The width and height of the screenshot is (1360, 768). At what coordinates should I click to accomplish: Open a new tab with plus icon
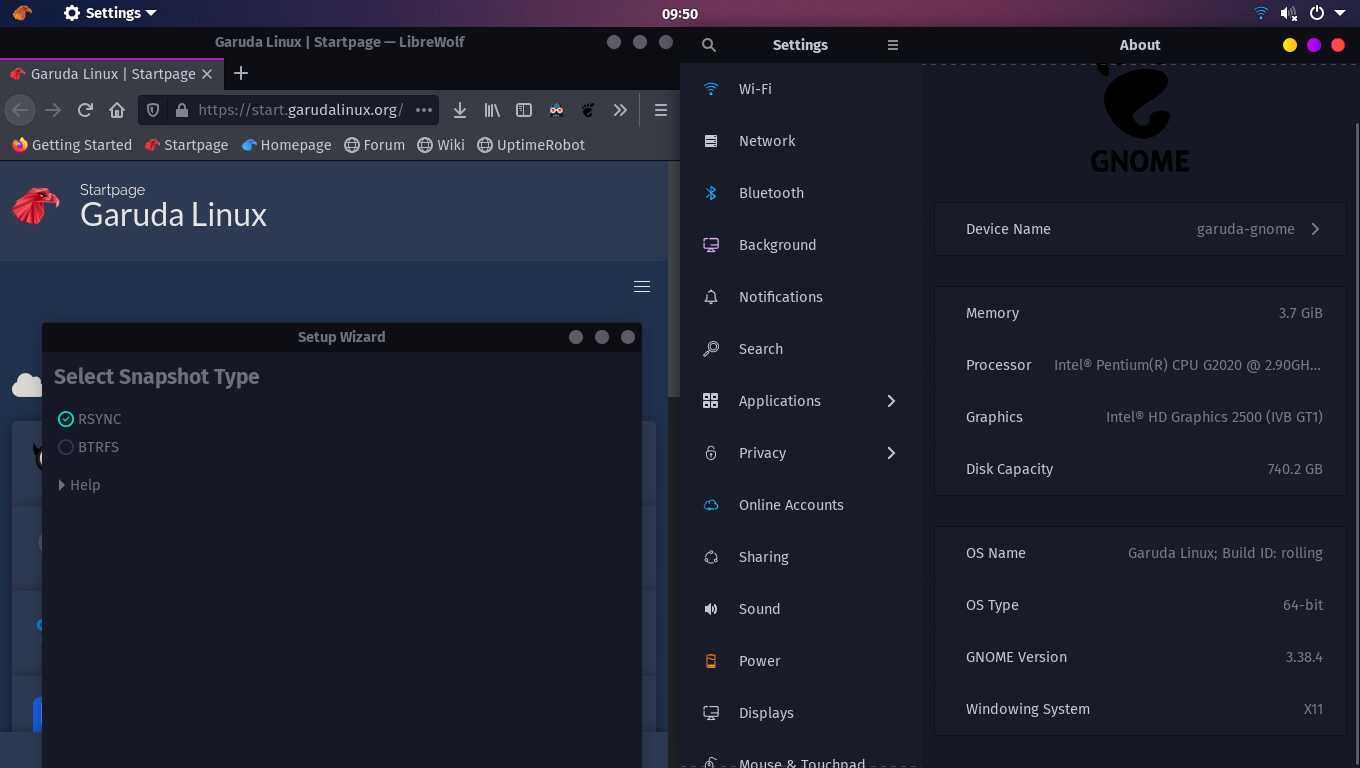(241, 73)
